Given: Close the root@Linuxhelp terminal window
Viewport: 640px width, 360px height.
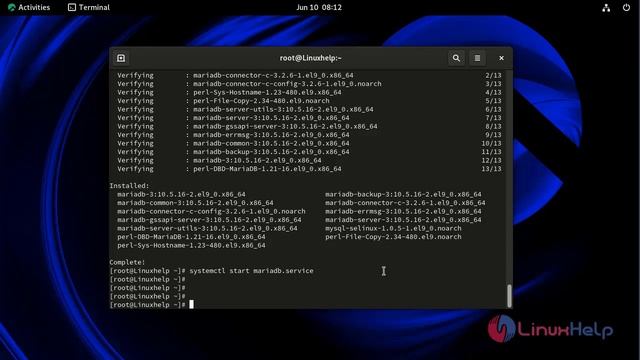Looking at the screenshot, I should tap(501, 58).
